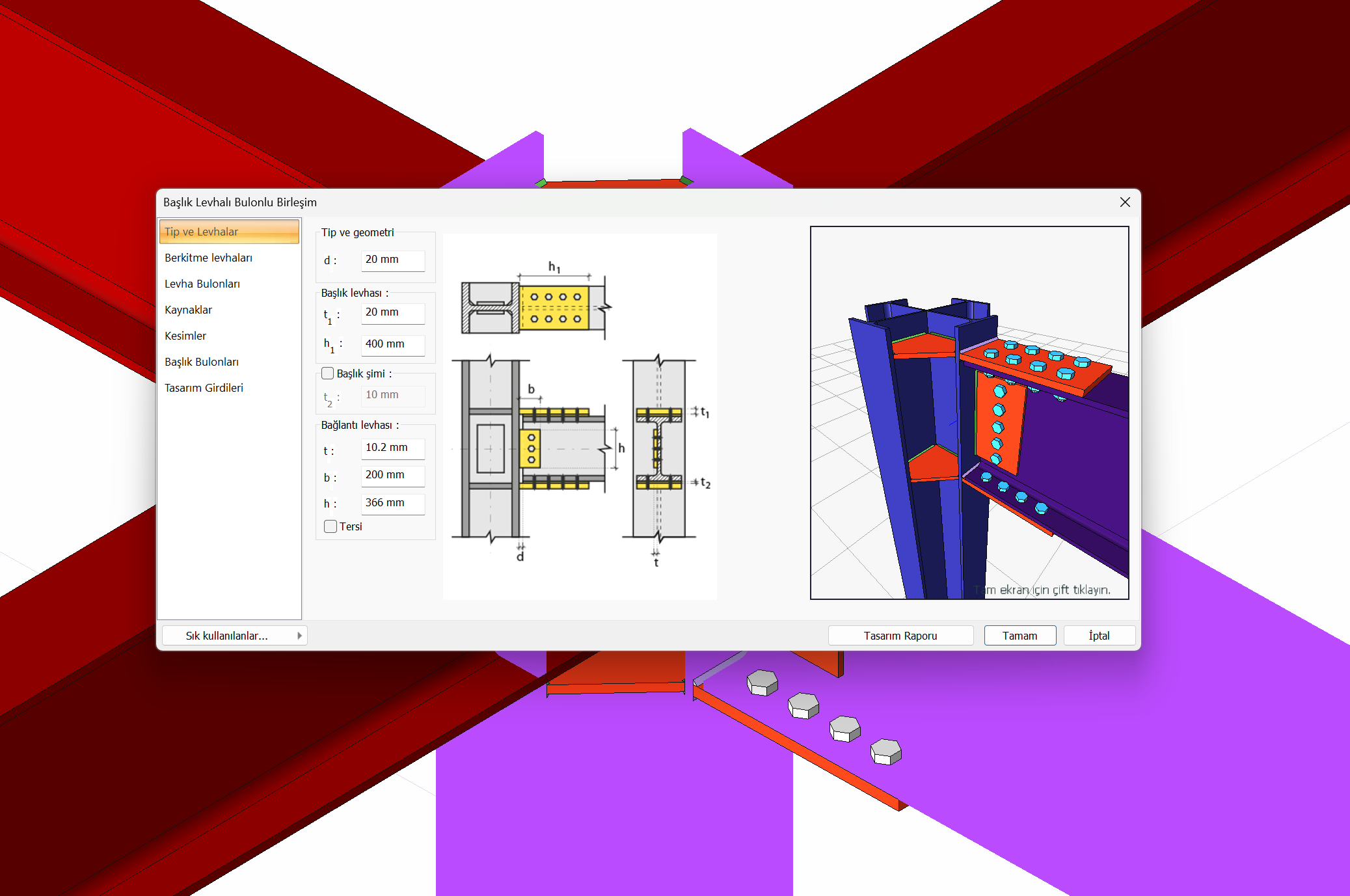Confirm with the Tamam button
This screenshot has height=896, width=1350.
pyautogui.click(x=1019, y=636)
